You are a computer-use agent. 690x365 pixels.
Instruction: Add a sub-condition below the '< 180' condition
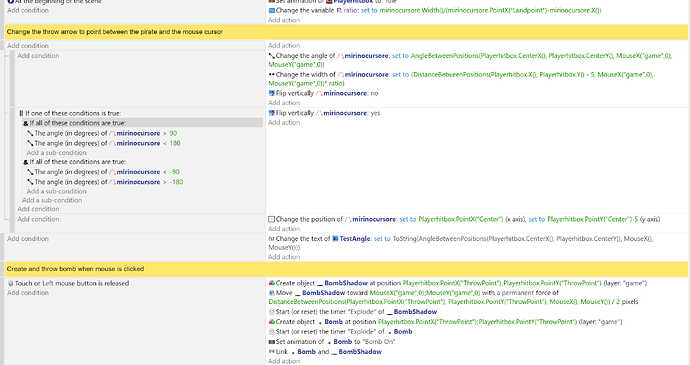56,153
